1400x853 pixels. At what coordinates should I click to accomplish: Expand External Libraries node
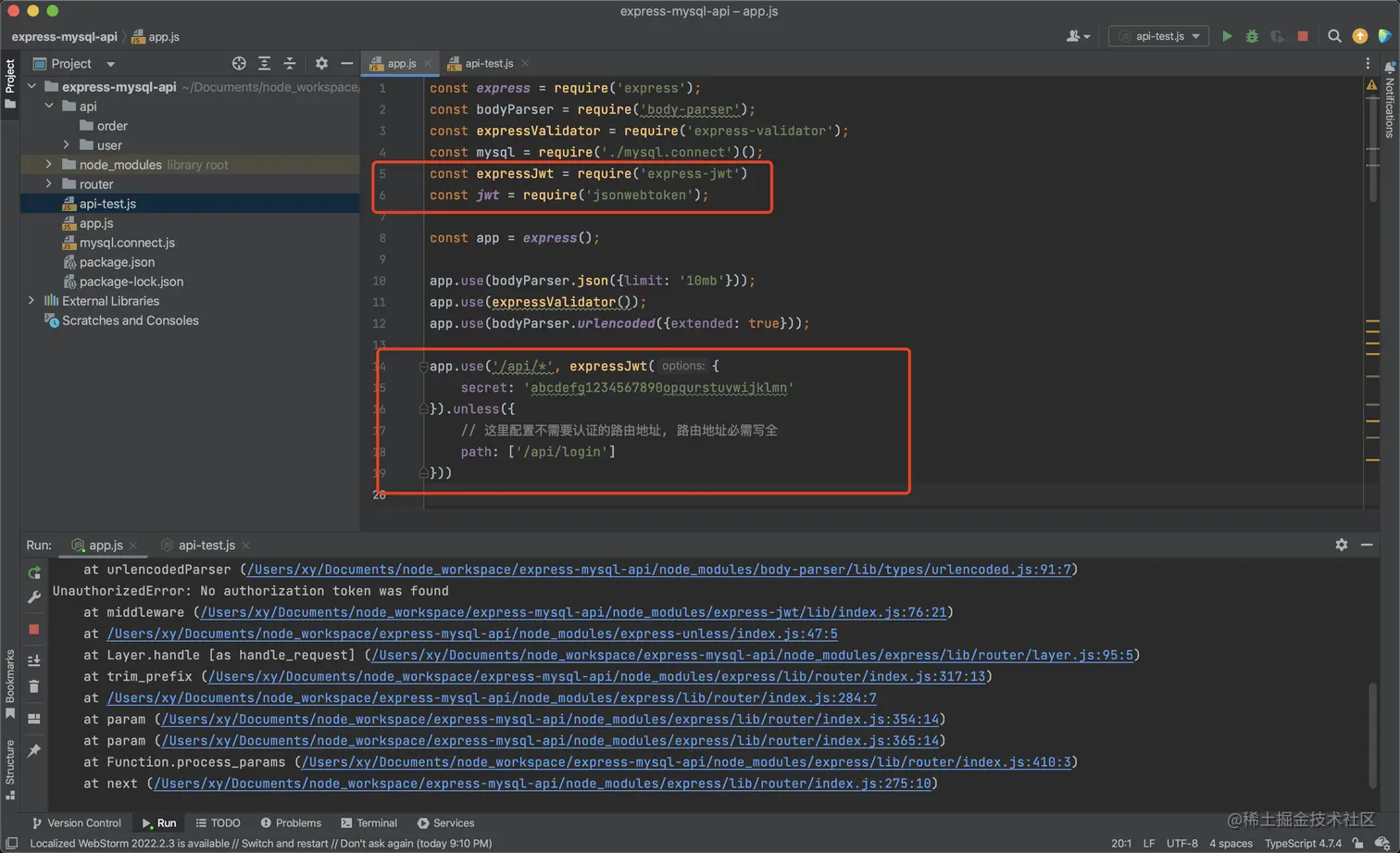point(32,300)
